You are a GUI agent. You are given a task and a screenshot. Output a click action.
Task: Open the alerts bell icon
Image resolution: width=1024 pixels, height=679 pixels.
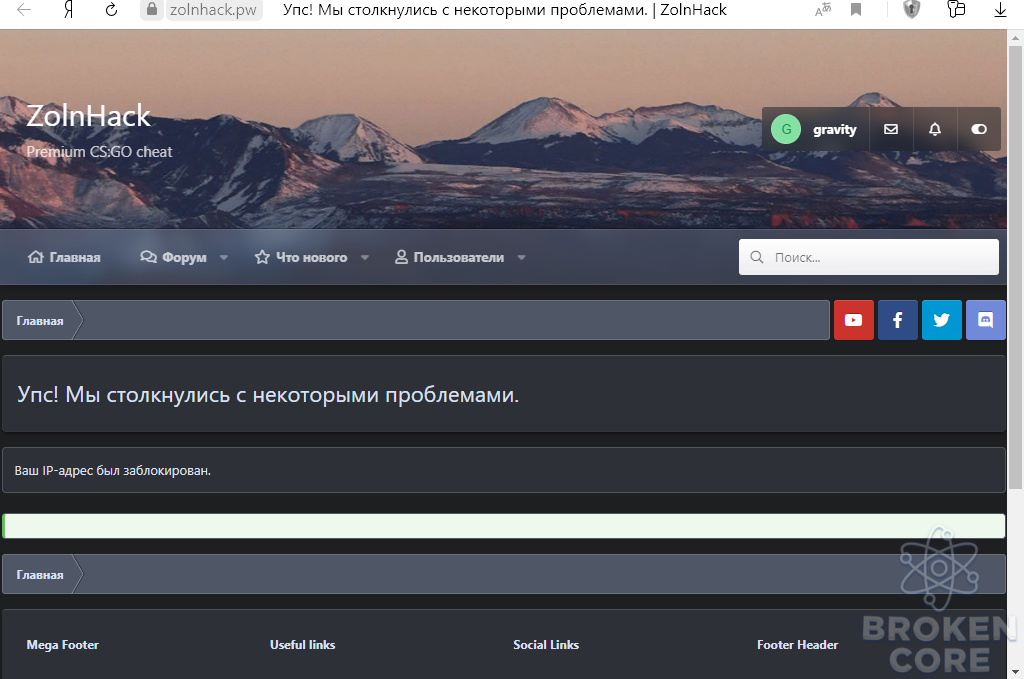[x=935, y=129]
